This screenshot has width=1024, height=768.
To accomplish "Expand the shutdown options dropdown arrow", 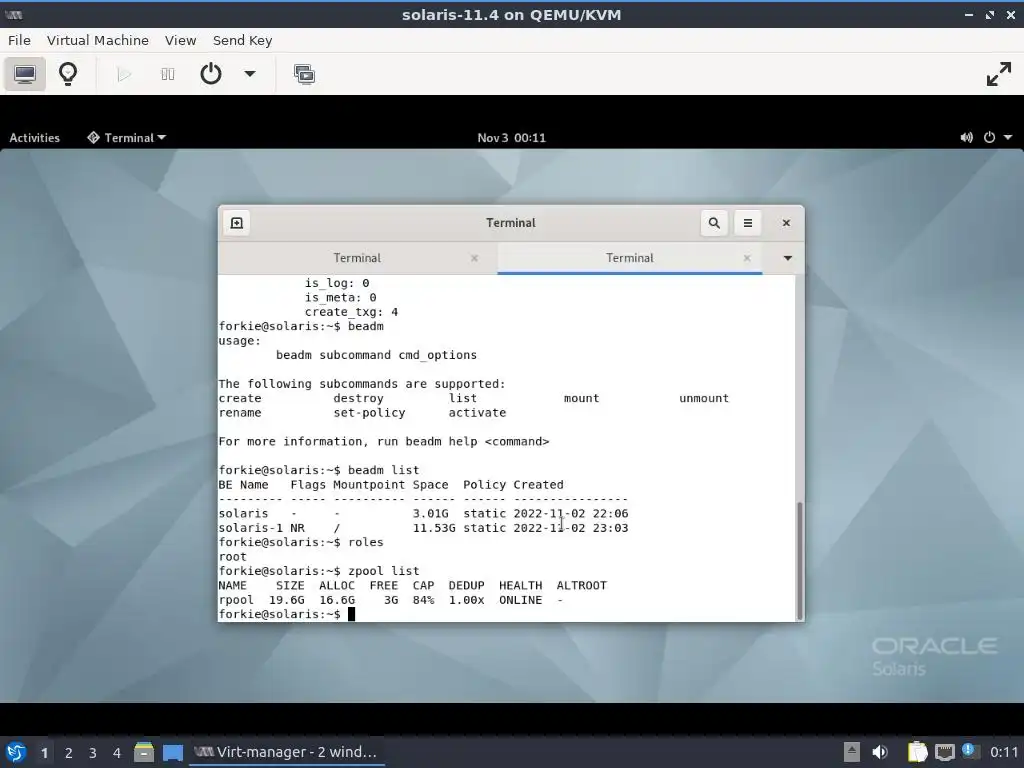I will [x=249, y=74].
